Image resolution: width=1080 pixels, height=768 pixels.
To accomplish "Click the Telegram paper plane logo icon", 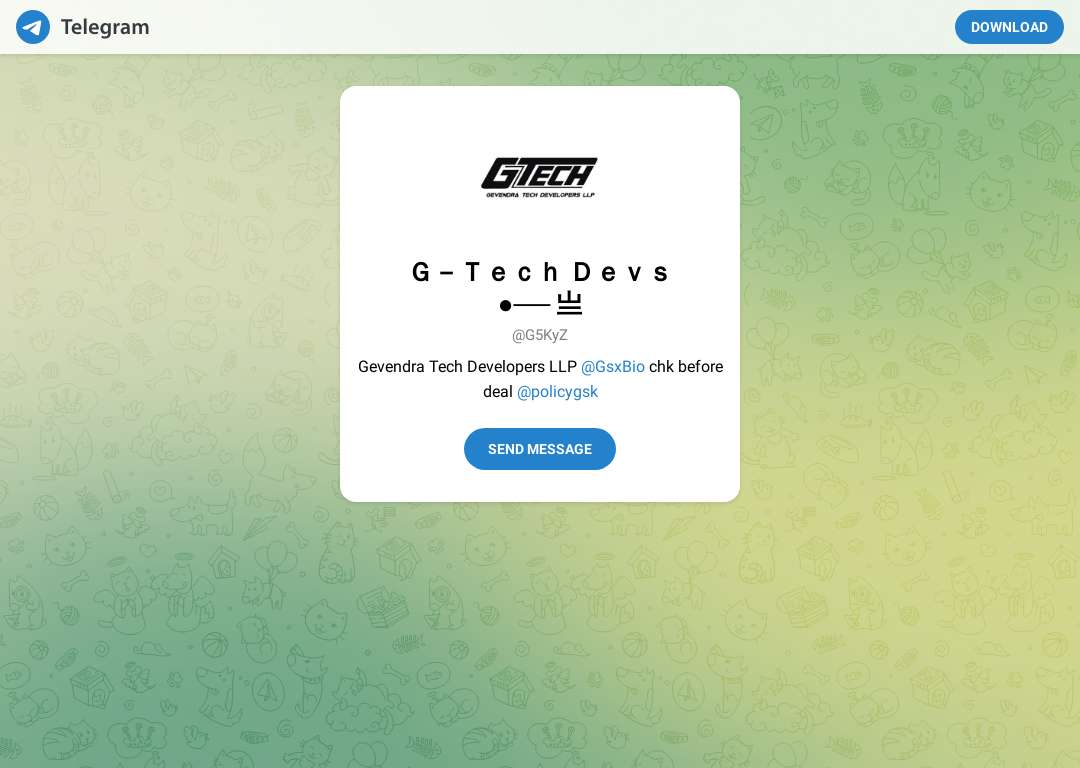I will click(x=33, y=27).
